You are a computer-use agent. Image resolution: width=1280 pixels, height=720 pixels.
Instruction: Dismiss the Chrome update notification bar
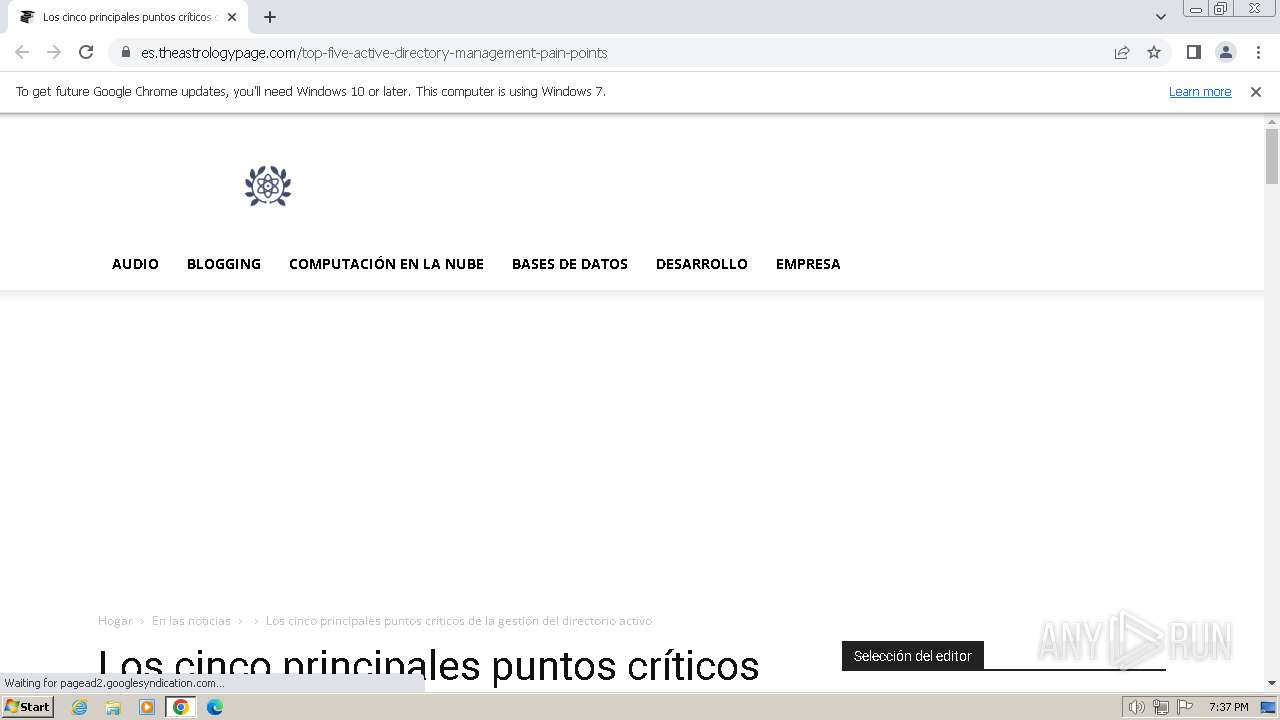pyautogui.click(x=1256, y=91)
